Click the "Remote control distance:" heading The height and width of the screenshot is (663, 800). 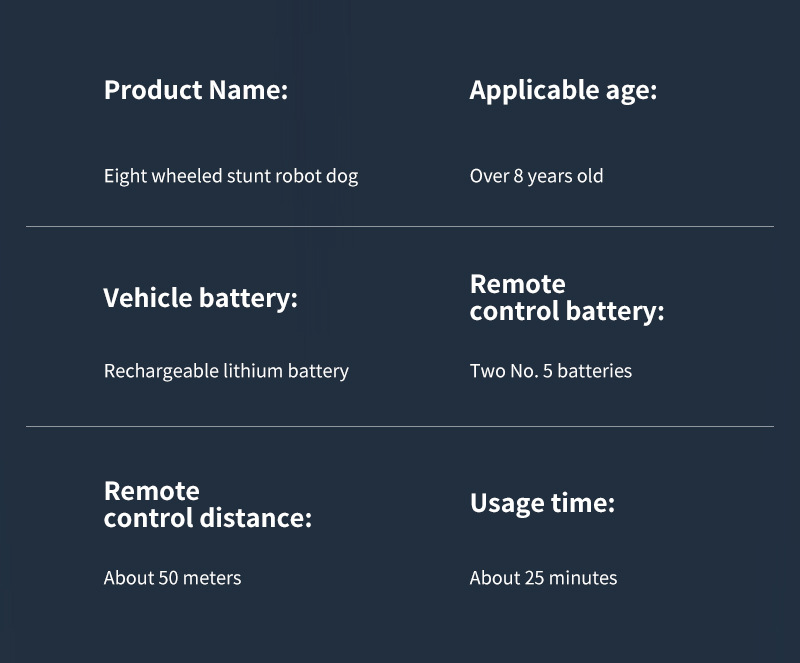pyautogui.click(x=207, y=504)
